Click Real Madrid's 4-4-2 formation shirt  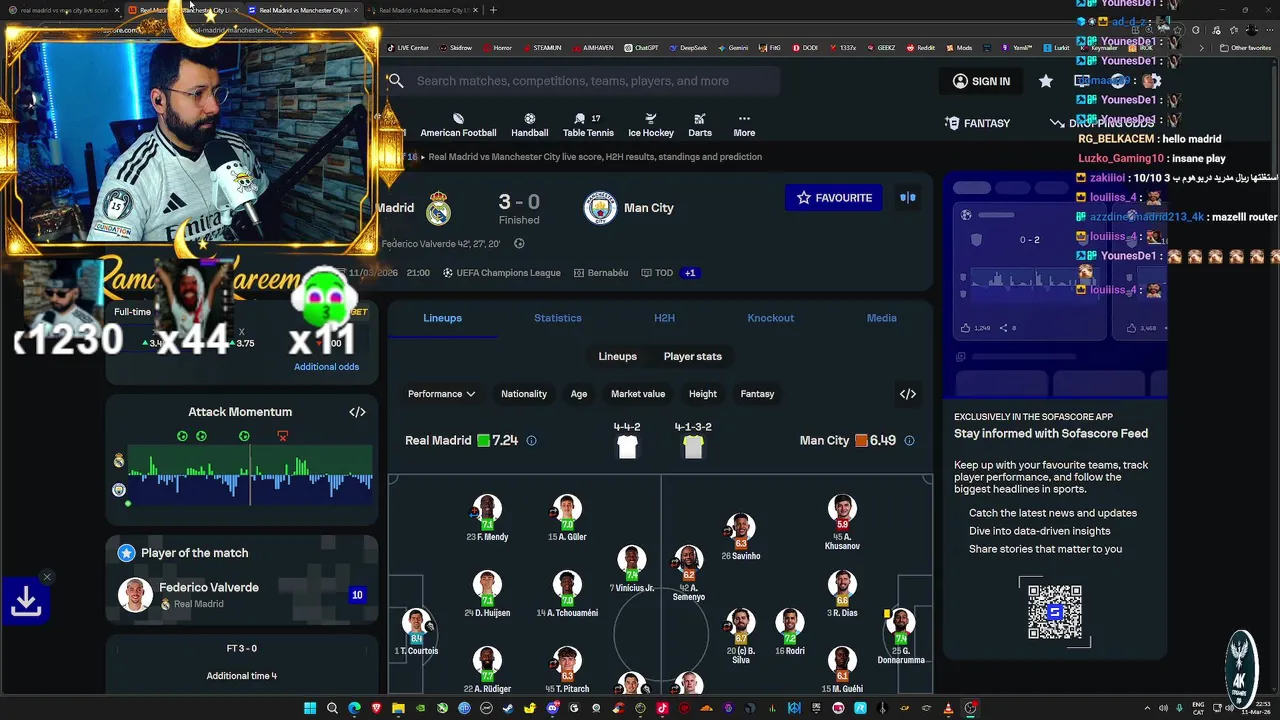pos(627,447)
